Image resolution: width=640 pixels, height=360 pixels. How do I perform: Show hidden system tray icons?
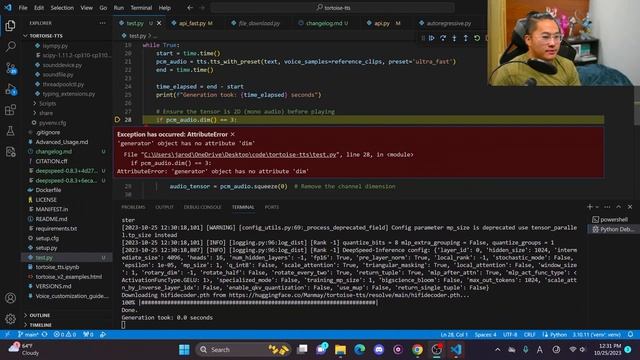(x=498, y=349)
